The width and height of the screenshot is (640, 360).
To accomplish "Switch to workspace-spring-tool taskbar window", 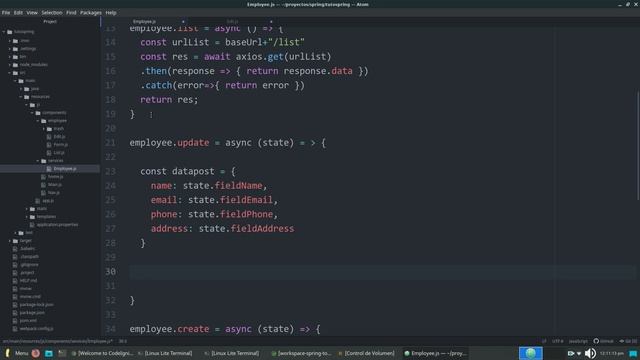I will [x=302, y=353].
